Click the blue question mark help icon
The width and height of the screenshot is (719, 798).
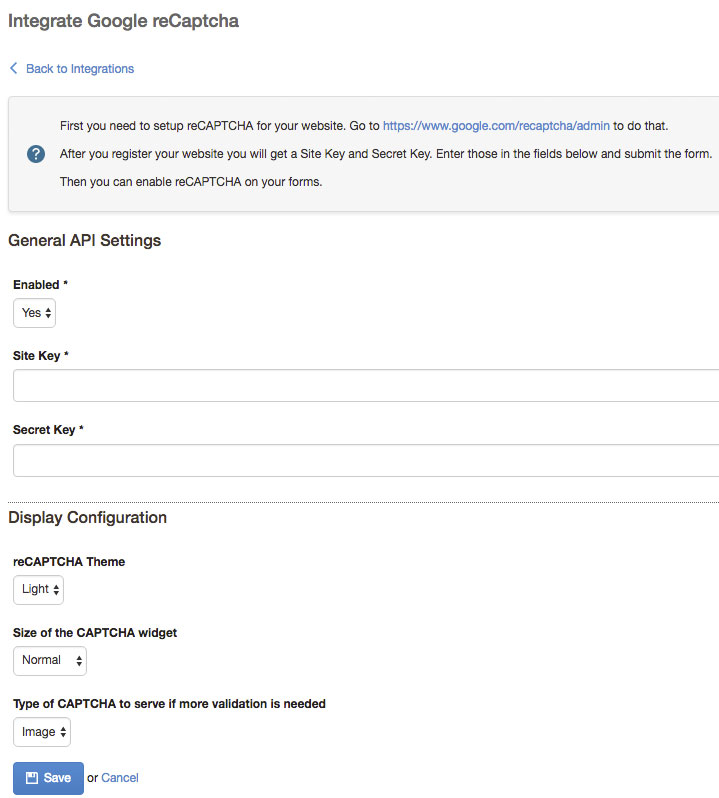[x=36, y=154]
